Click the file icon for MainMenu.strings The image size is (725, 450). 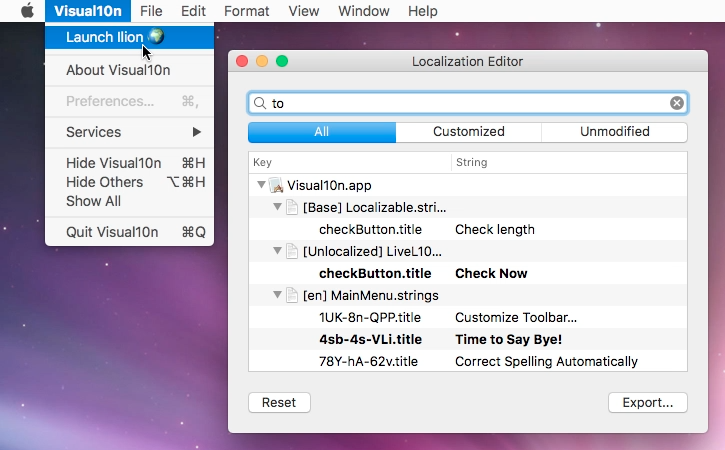point(292,295)
